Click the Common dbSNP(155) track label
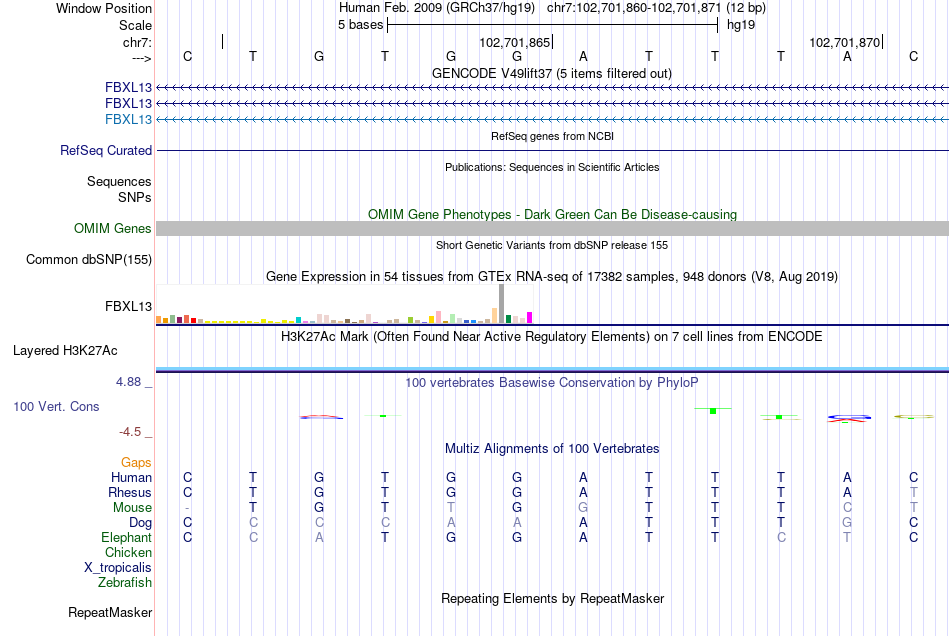 pos(88,259)
